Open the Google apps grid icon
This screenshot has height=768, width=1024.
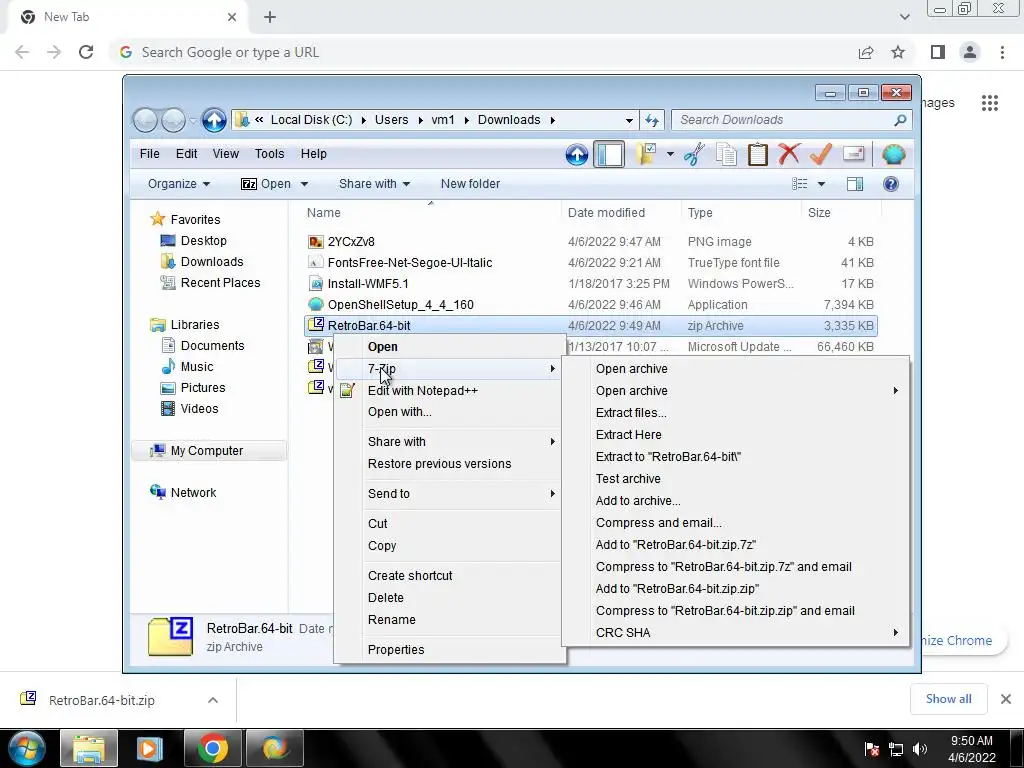(x=989, y=103)
